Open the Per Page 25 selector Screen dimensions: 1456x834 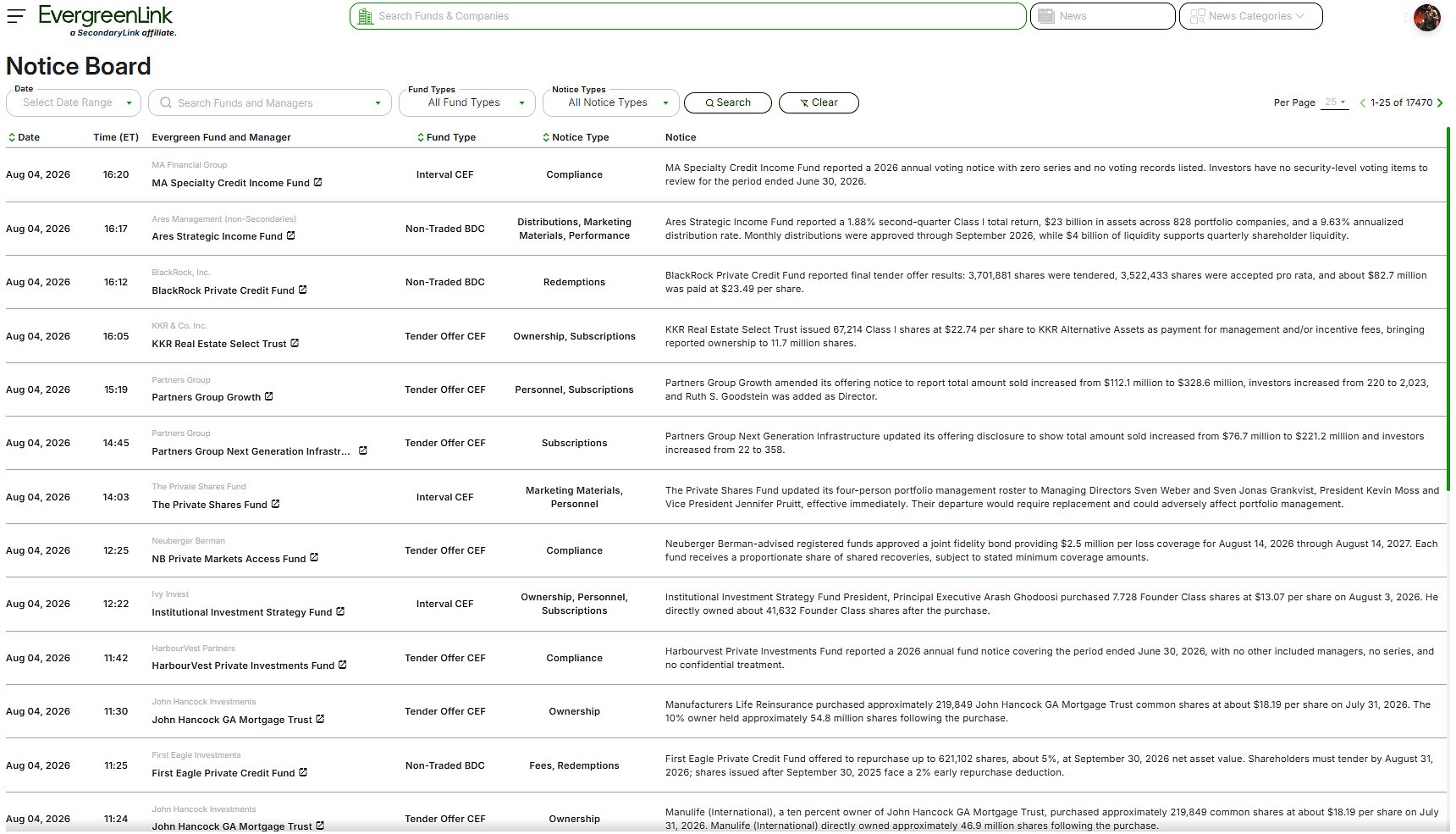[x=1334, y=102]
